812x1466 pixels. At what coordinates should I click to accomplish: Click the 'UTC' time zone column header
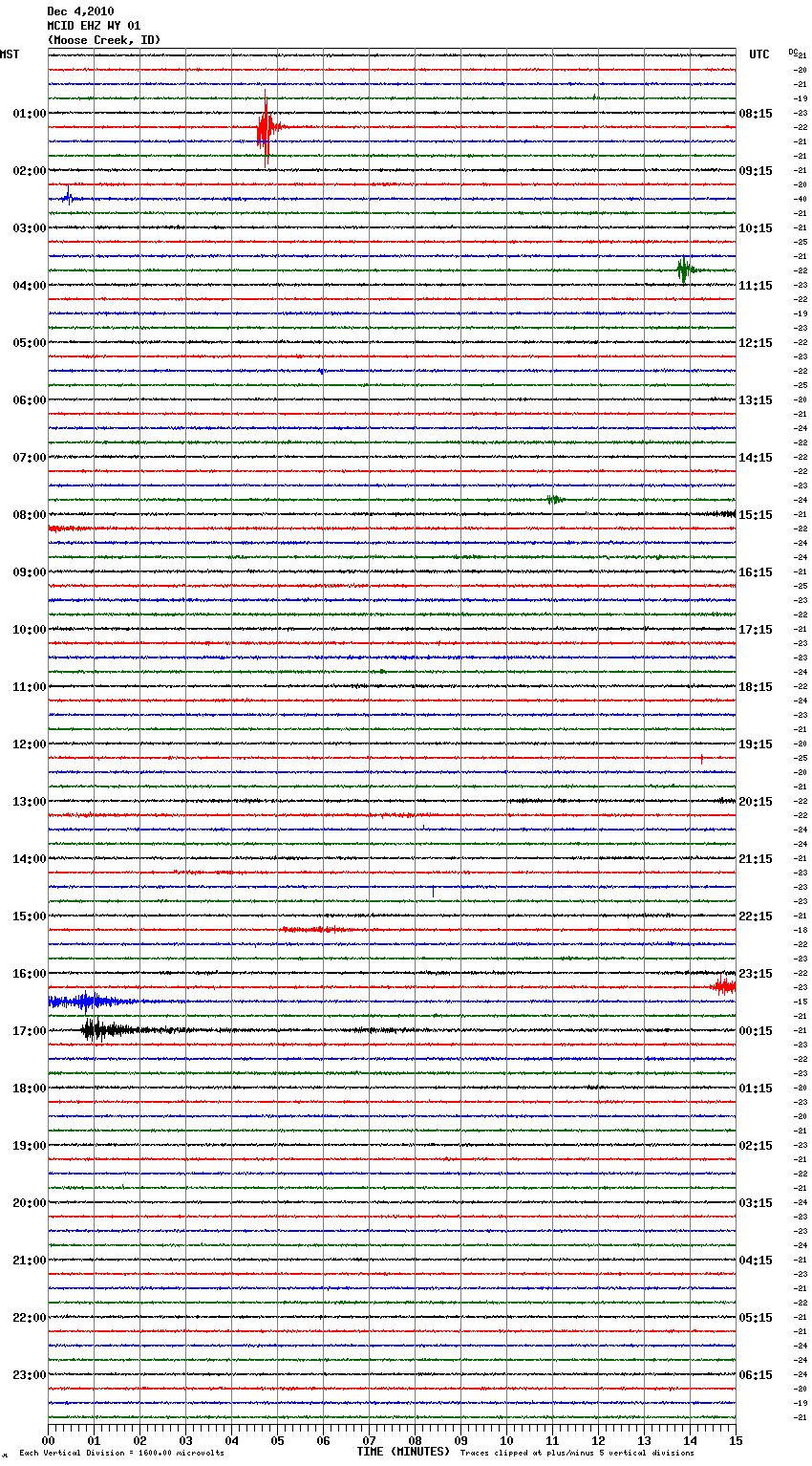click(759, 54)
